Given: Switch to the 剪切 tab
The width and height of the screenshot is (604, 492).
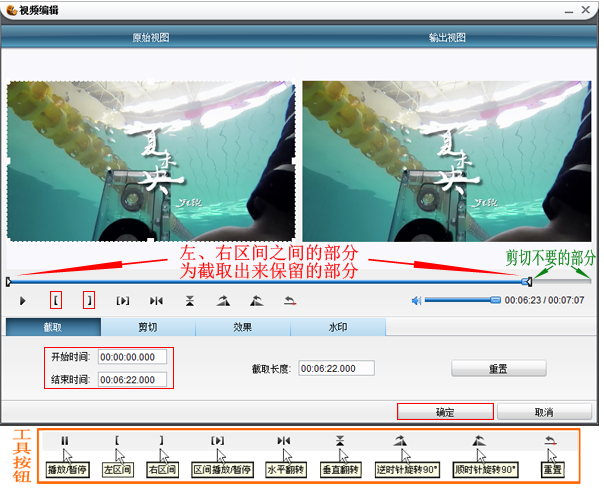Looking at the screenshot, I should click(148, 327).
